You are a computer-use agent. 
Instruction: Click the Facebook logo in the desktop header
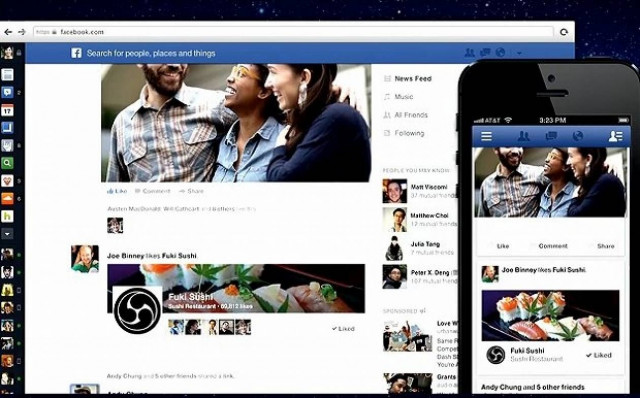coord(76,53)
